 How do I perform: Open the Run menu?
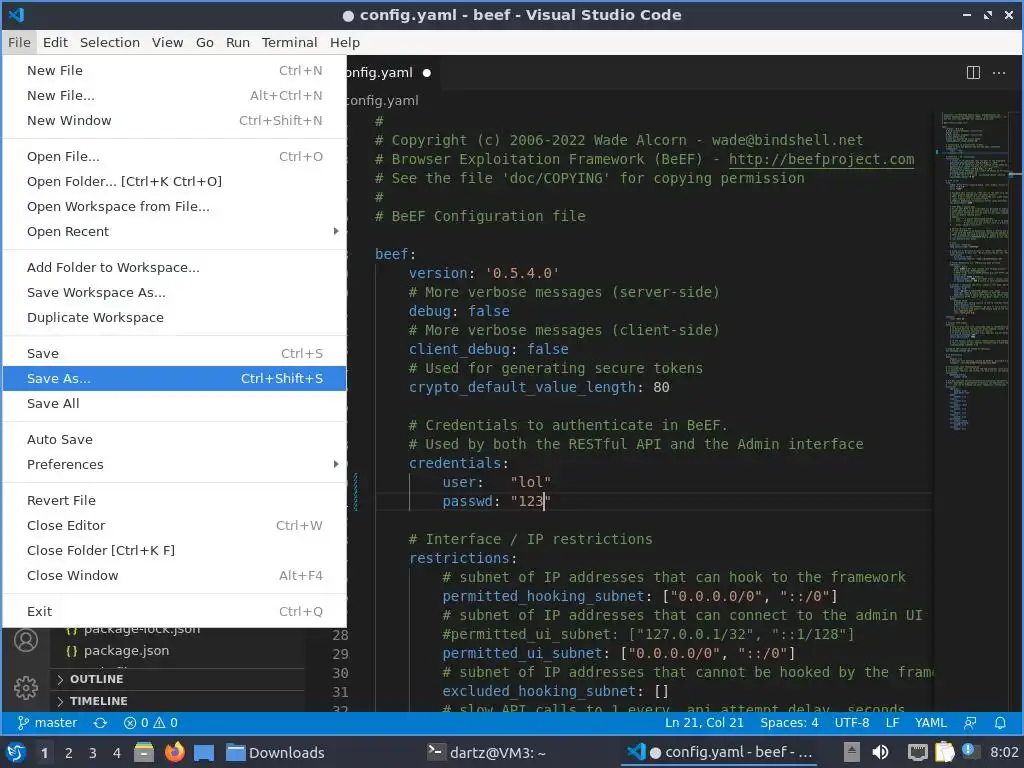pyautogui.click(x=238, y=42)
